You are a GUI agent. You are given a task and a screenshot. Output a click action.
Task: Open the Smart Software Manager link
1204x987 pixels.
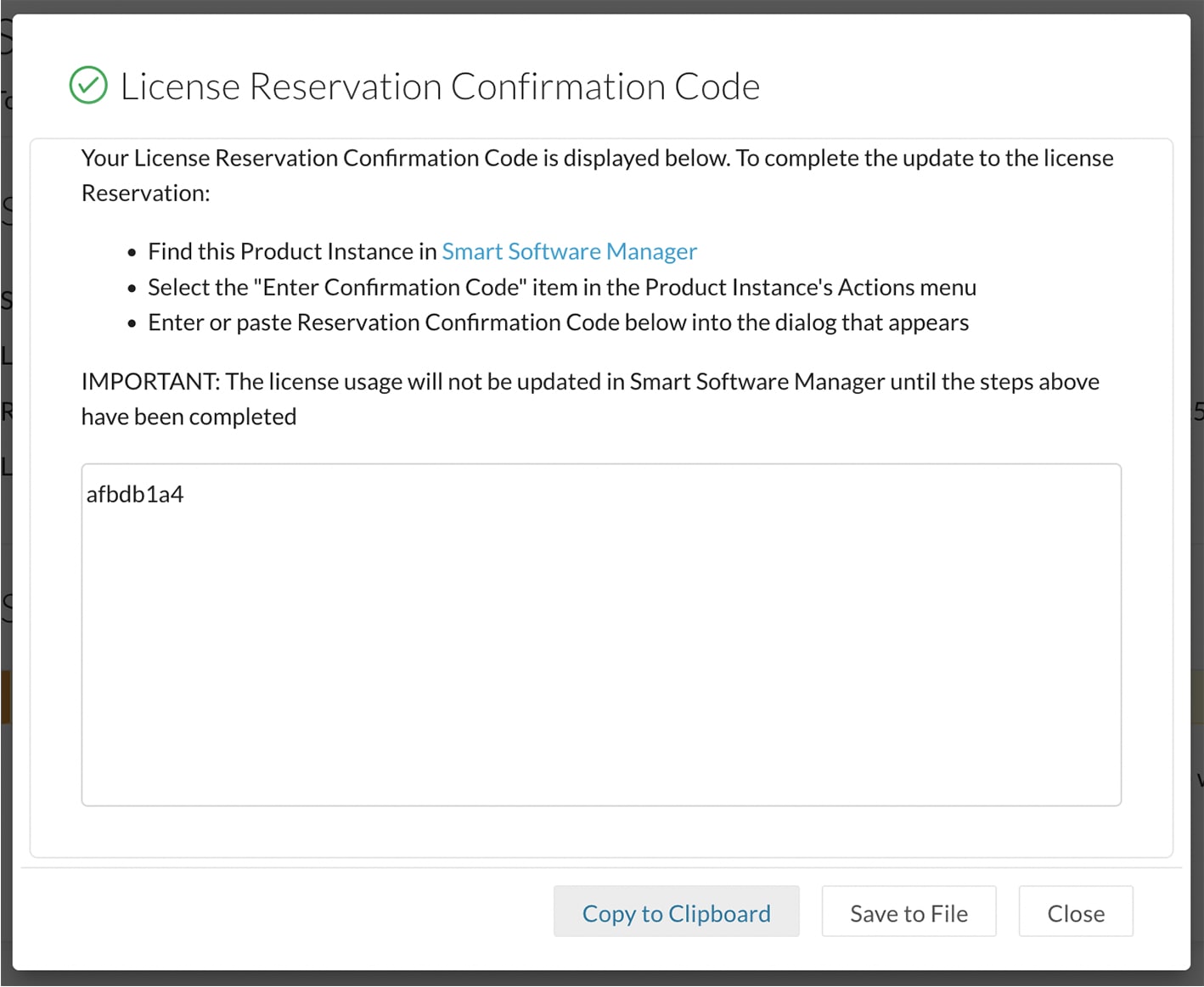pyautogui.click(x=569, y=251)
